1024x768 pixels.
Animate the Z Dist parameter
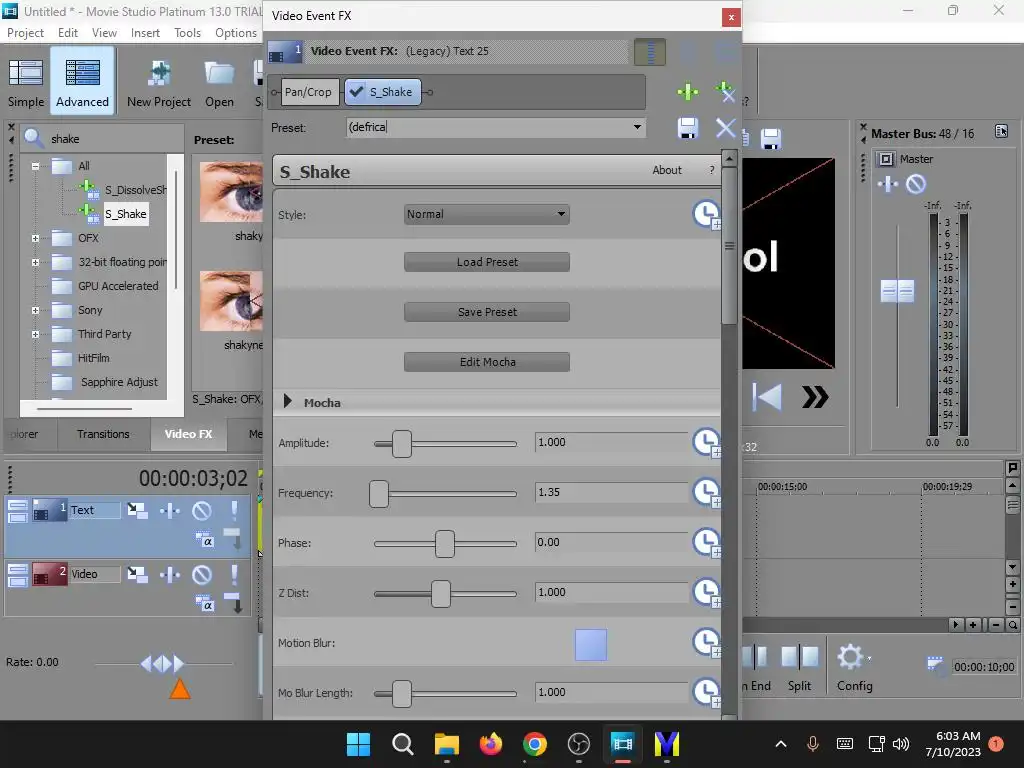coord(707,593)
